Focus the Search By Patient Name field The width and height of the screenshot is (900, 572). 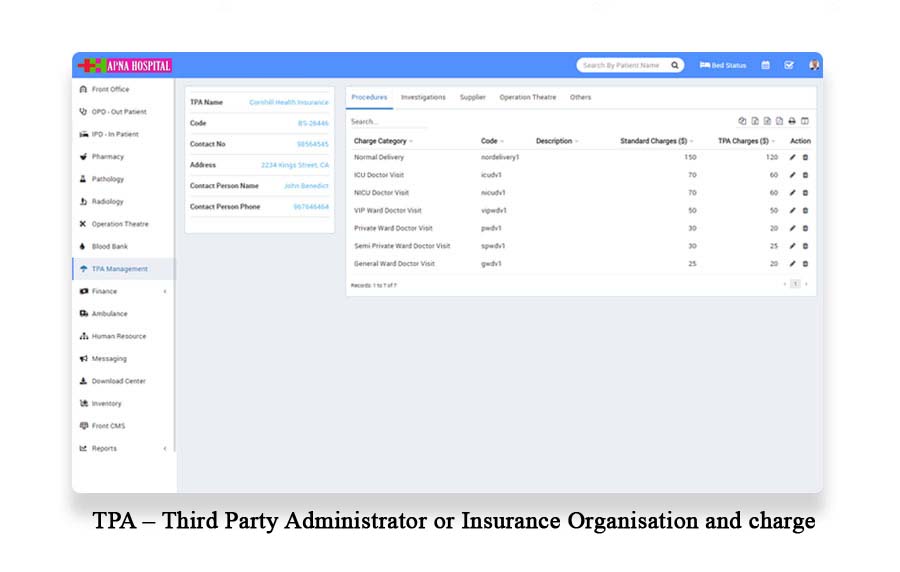(x=623, y=65)
